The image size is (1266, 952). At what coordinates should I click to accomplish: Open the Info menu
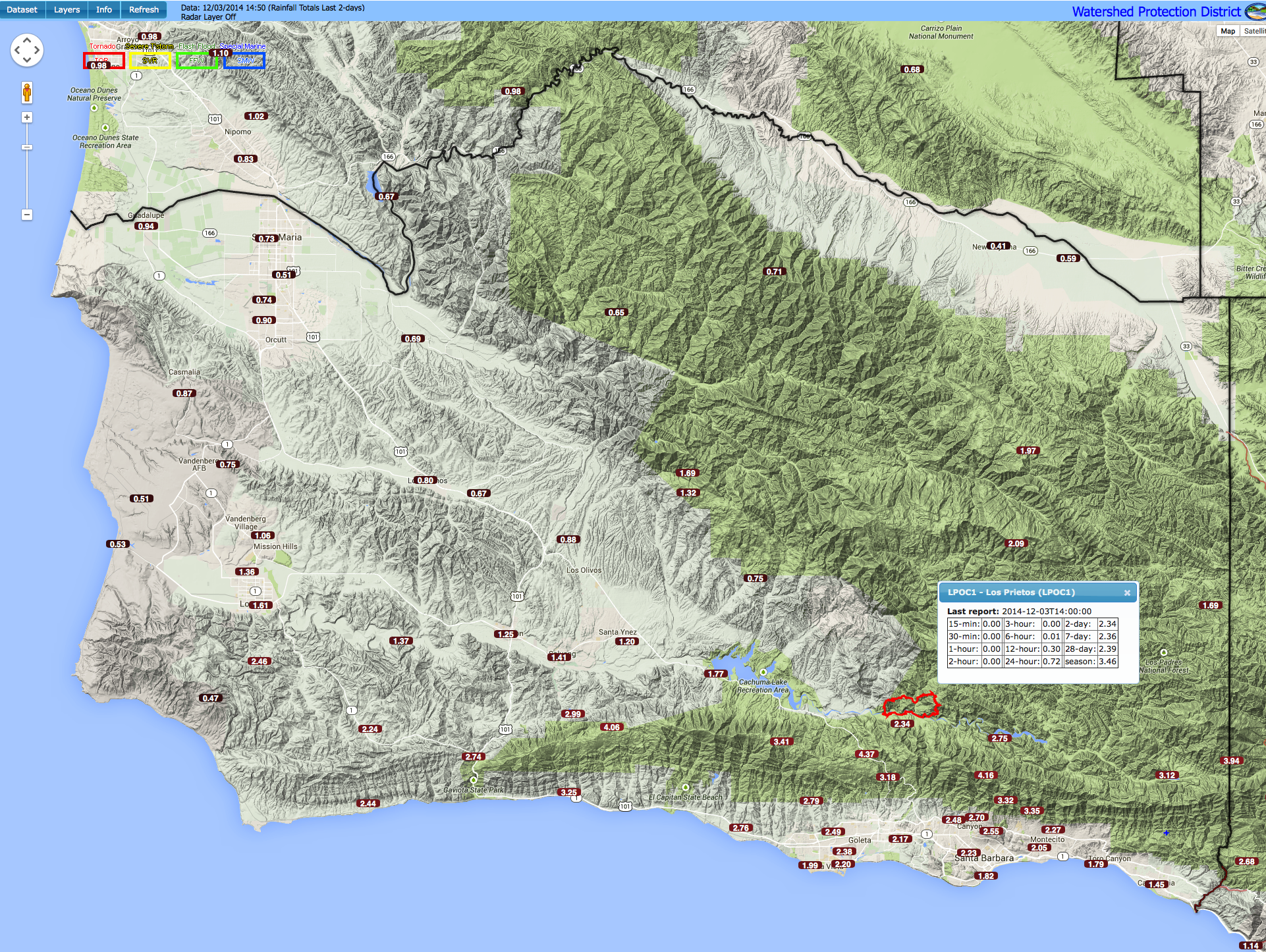coord(103,9)
